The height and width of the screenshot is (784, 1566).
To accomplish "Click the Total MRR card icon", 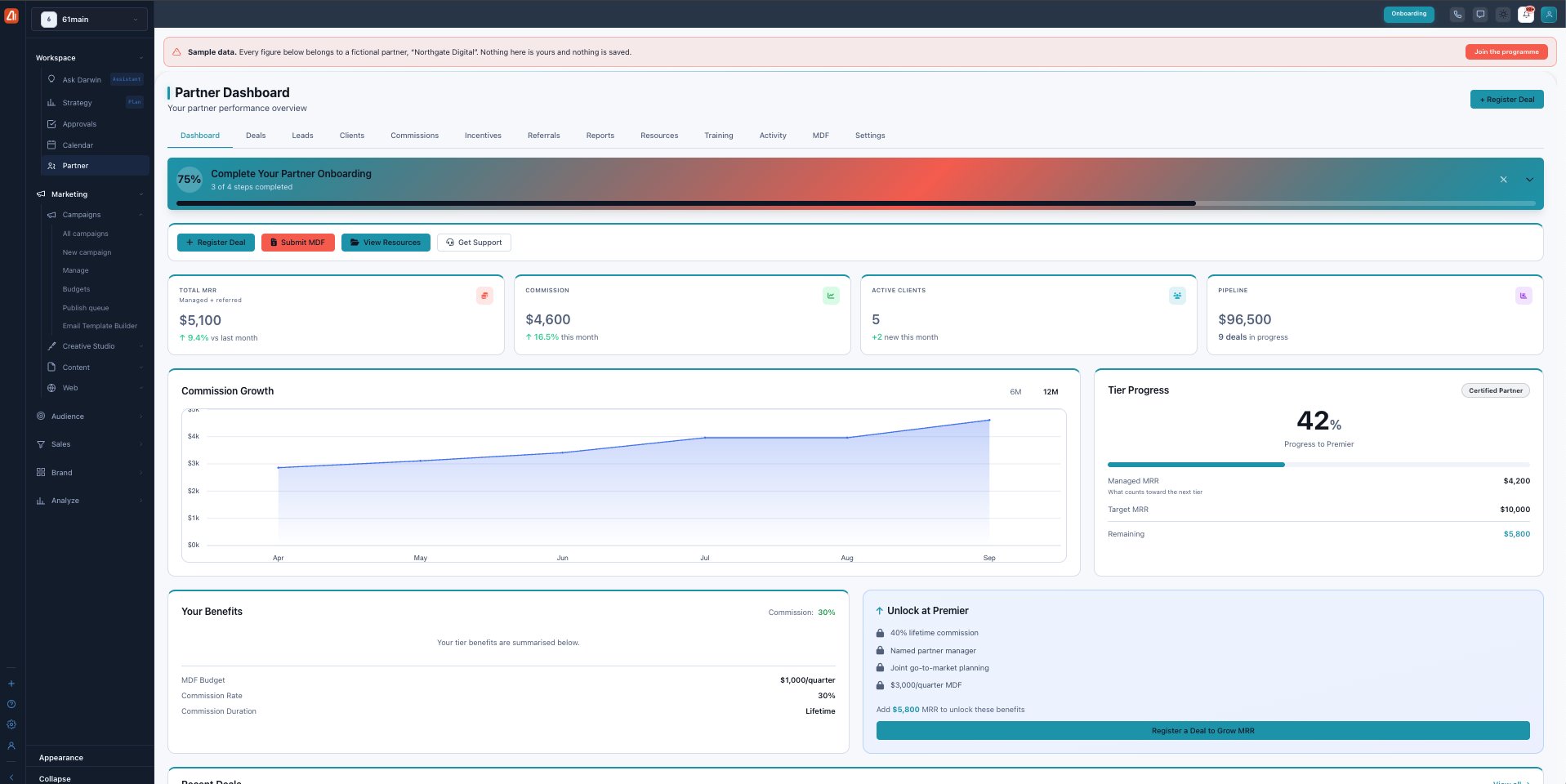I will coord(484,296).
